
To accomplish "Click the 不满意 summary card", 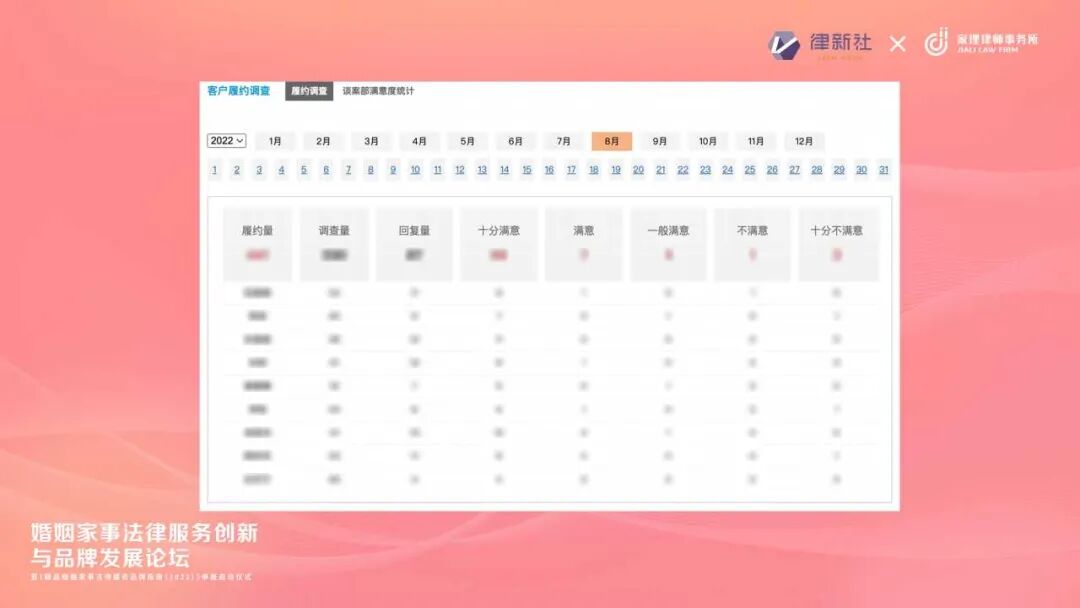I will pos(752,244).
